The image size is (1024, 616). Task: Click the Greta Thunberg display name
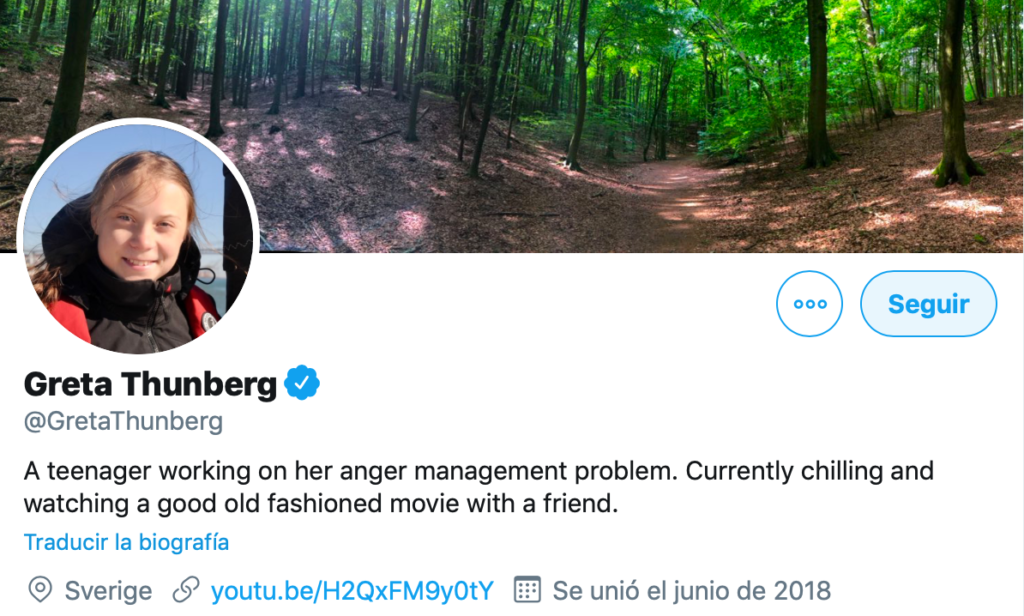(x=149, y=384)
